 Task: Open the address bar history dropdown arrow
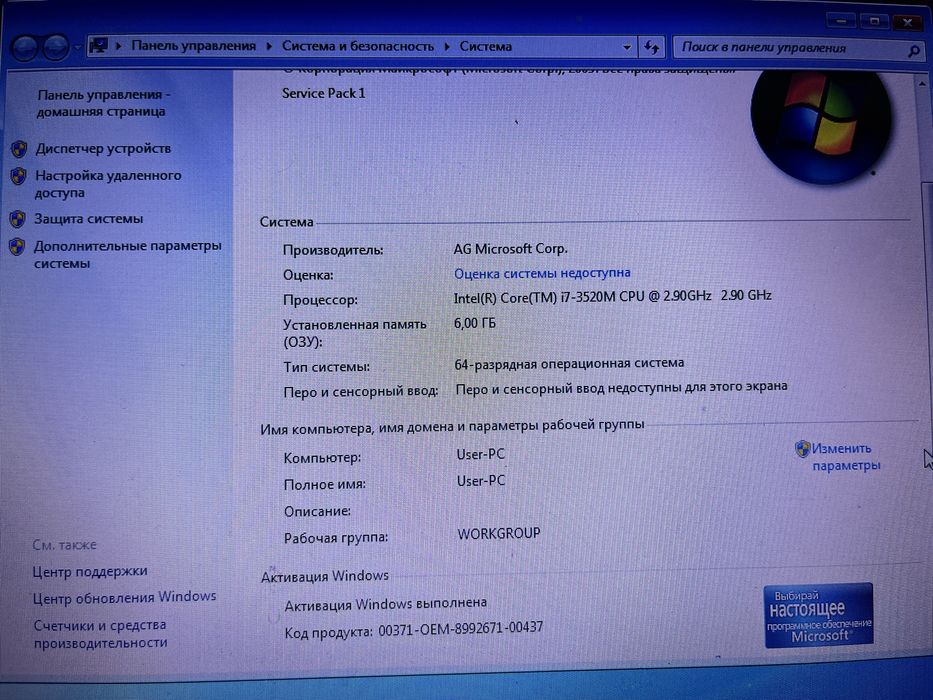627,47
